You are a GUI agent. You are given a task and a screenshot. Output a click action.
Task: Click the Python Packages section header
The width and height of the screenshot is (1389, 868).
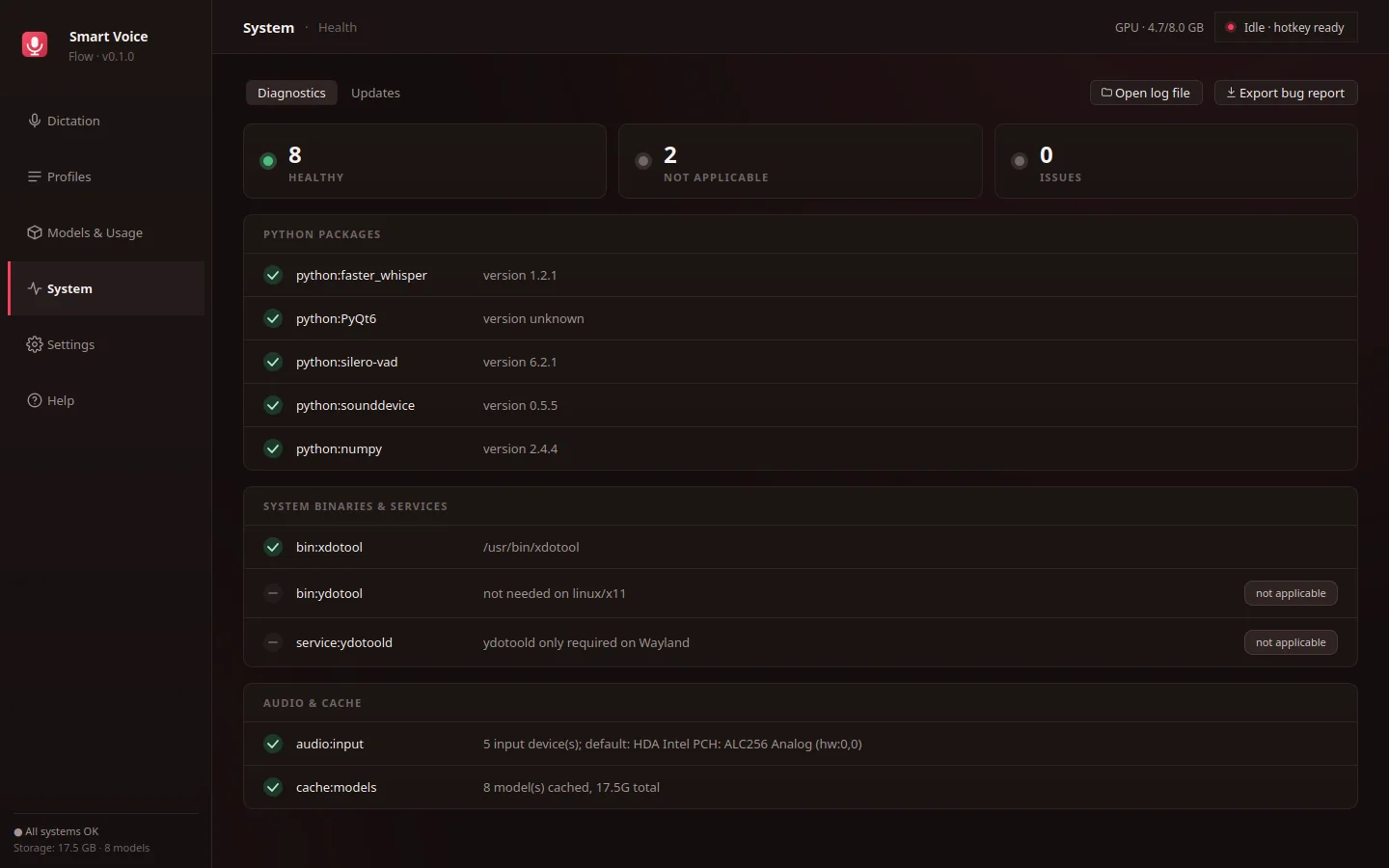[x=322, y=234]
